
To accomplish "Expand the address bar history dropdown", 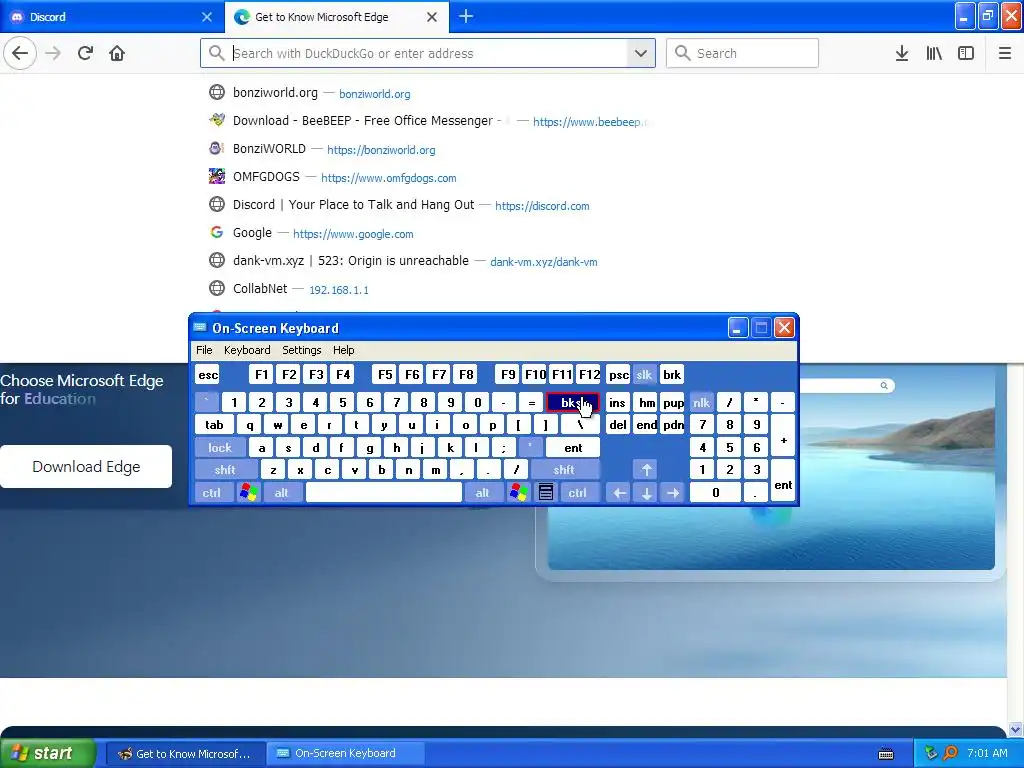I will [x=641, y=53].
